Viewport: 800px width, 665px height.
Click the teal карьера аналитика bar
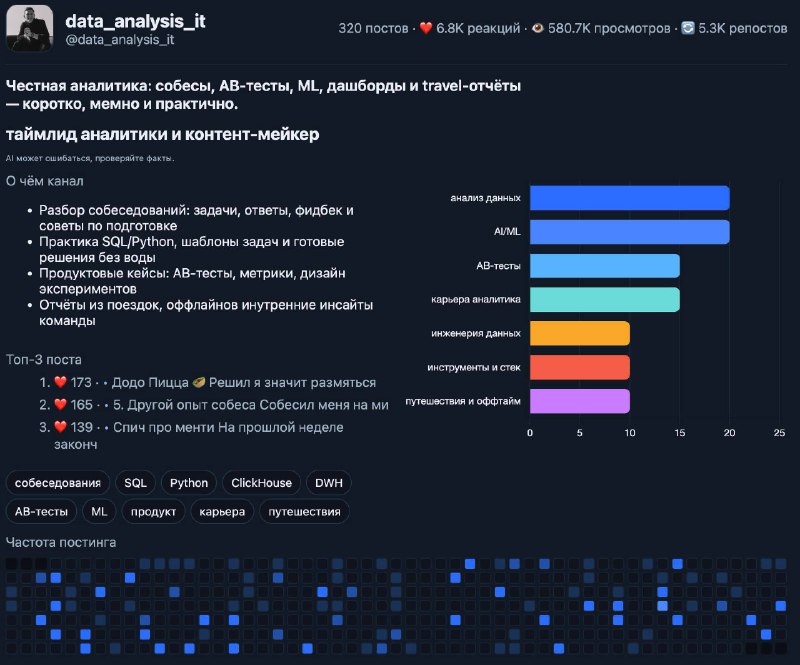[605, 300]
